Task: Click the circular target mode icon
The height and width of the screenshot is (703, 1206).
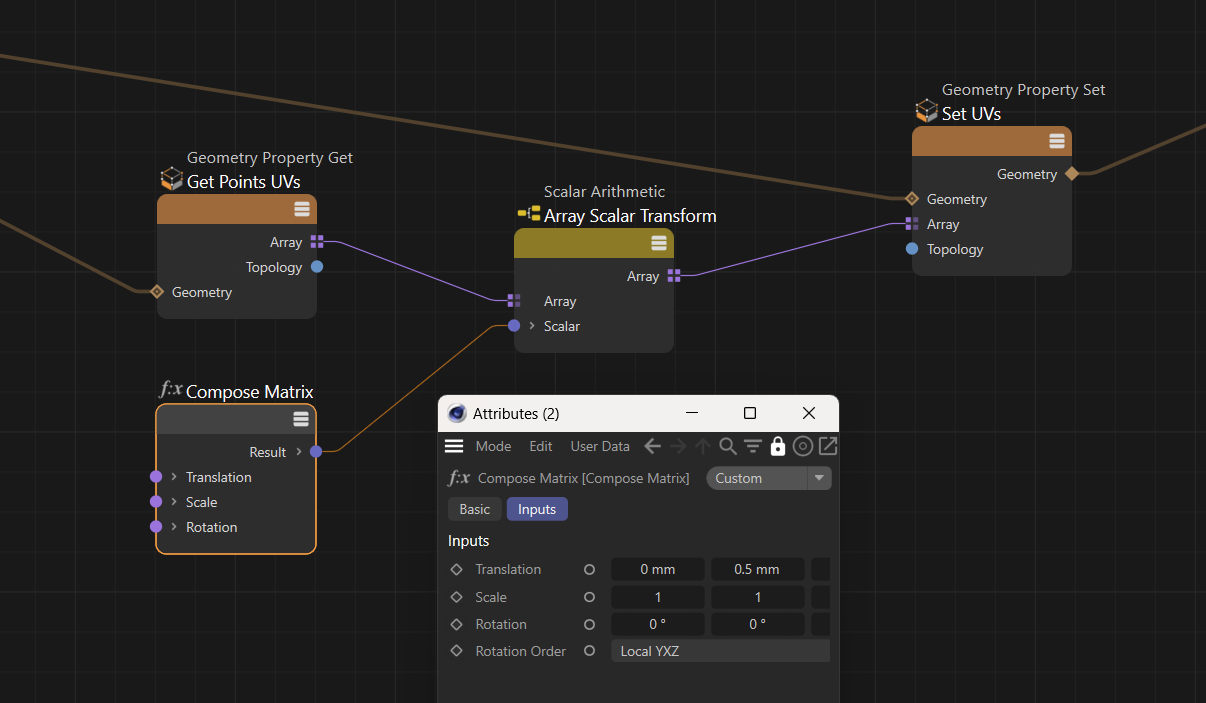Action: point(802,446)
